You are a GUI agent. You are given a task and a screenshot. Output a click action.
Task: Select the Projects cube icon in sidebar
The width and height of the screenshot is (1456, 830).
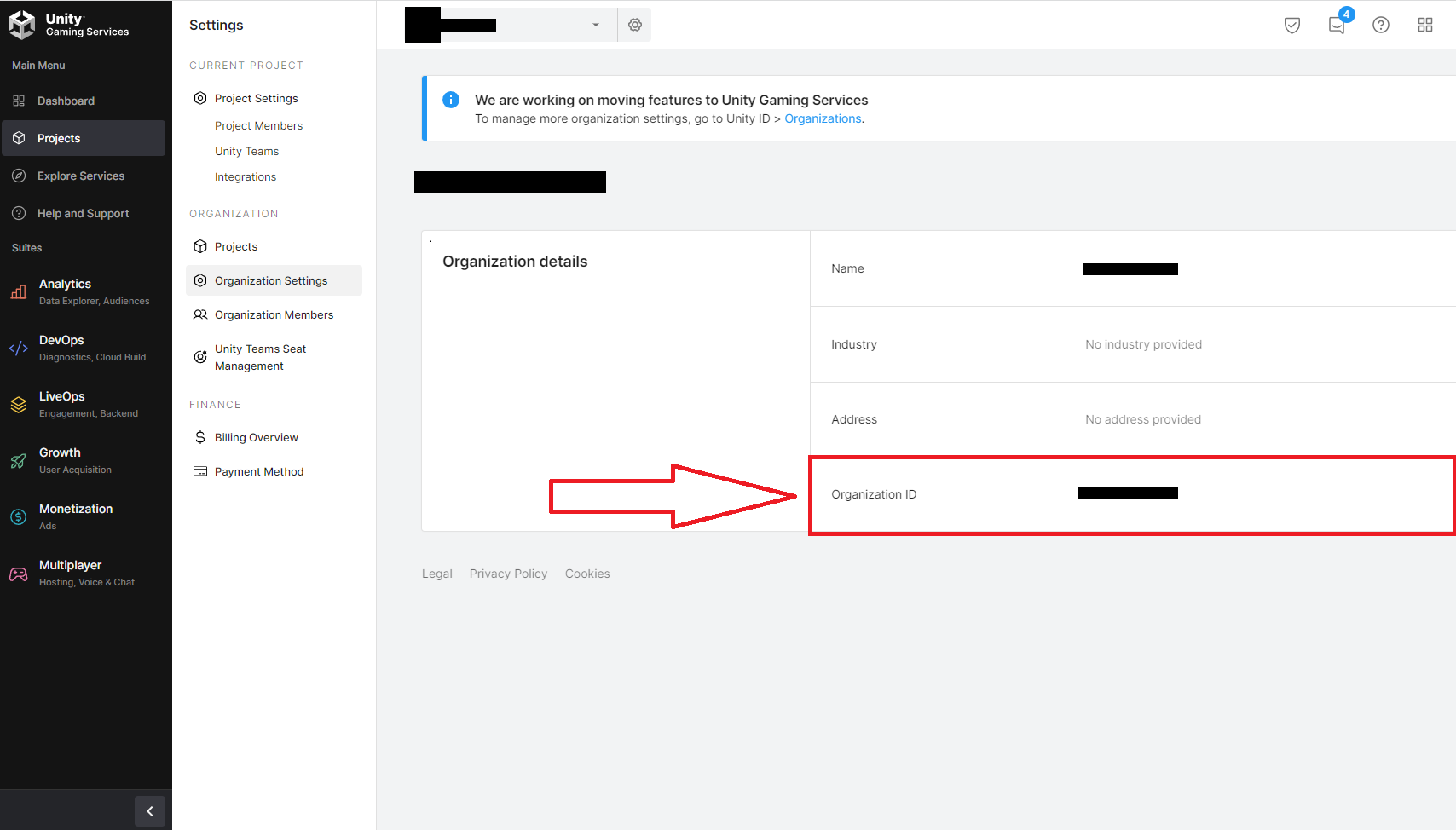click(x=19, y=138)
